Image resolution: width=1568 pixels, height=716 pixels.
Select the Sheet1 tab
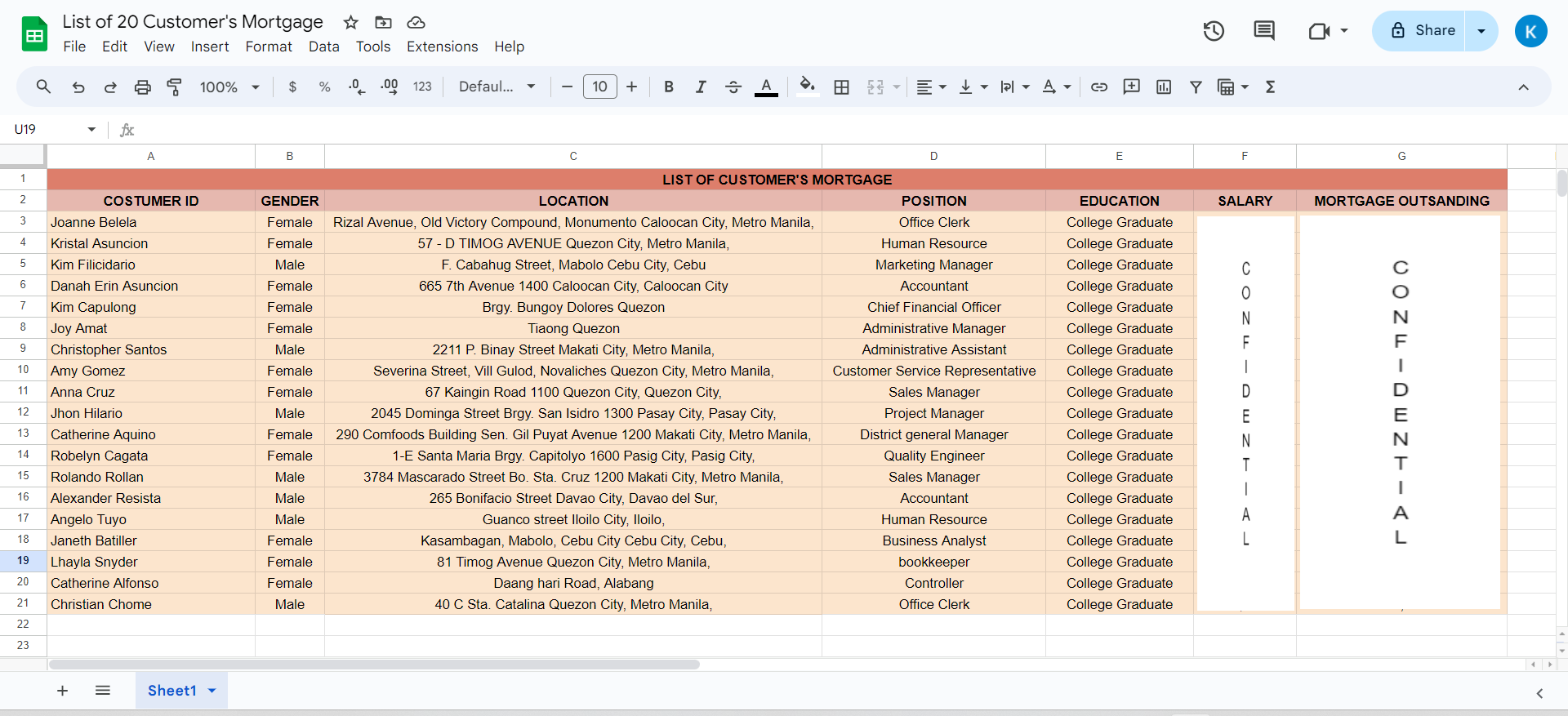point(172,691)
